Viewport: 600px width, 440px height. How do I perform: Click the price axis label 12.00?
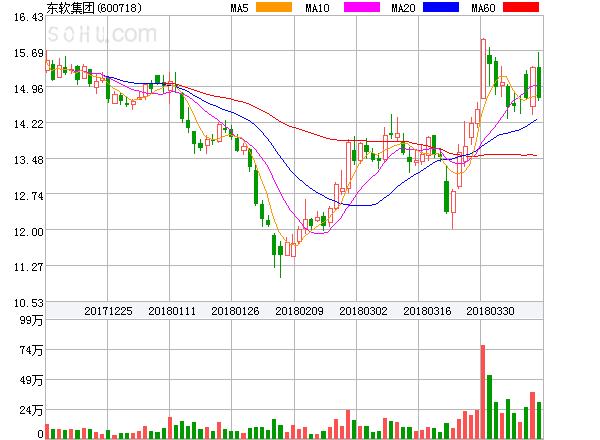click(29, 232)
